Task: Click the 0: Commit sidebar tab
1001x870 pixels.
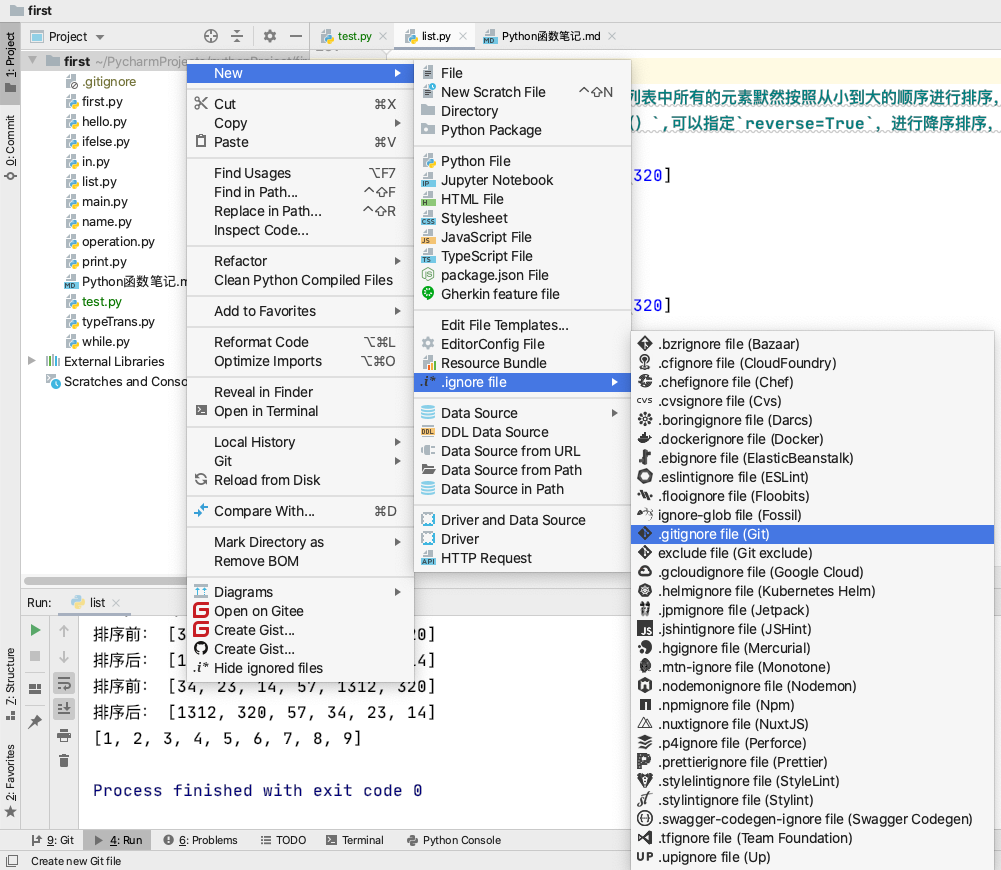Action: [x=10, y=147]
